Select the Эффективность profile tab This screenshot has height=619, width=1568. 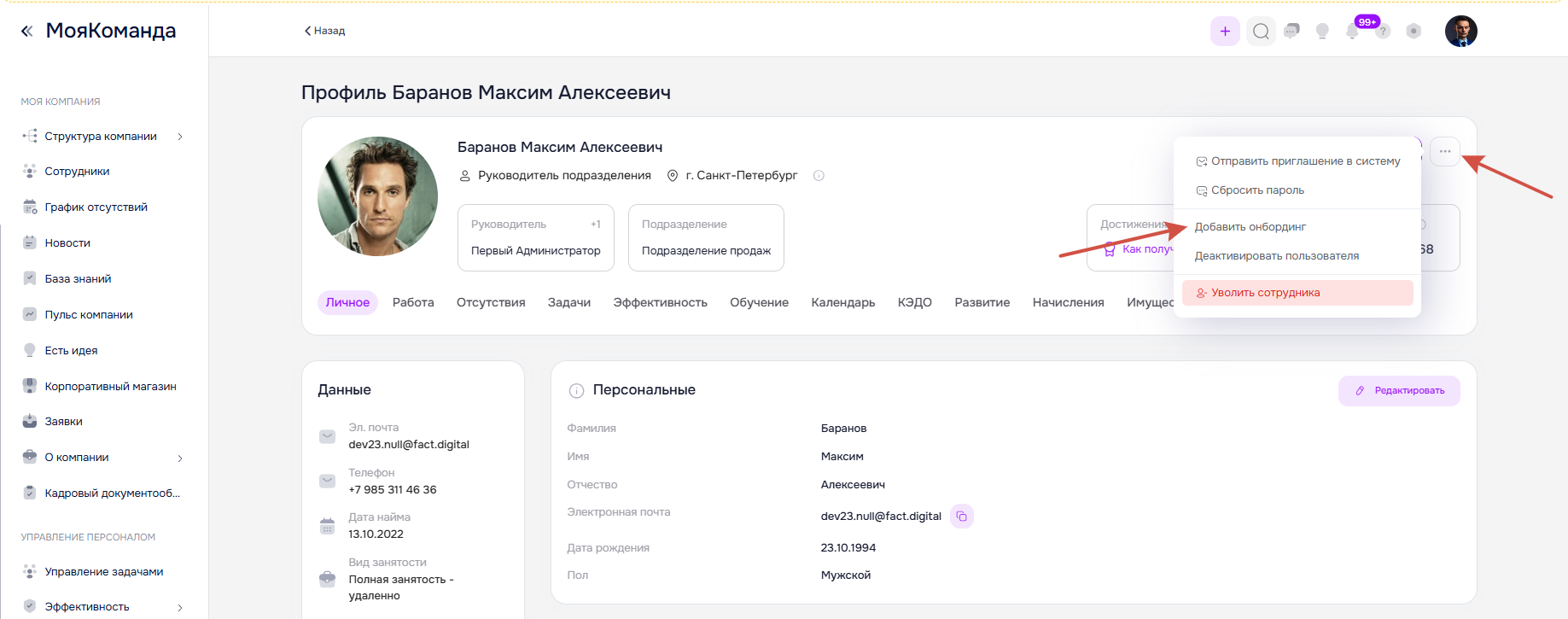[661, 302]
